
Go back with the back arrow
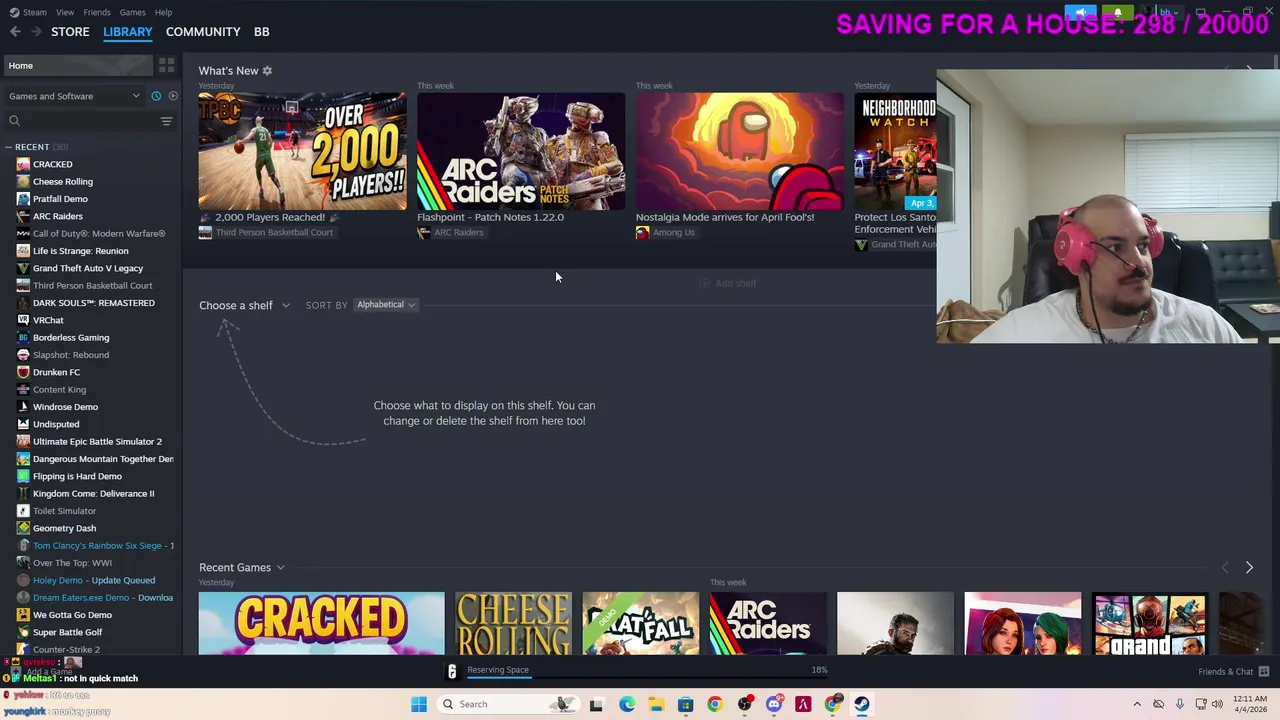(x=15, y=32)
